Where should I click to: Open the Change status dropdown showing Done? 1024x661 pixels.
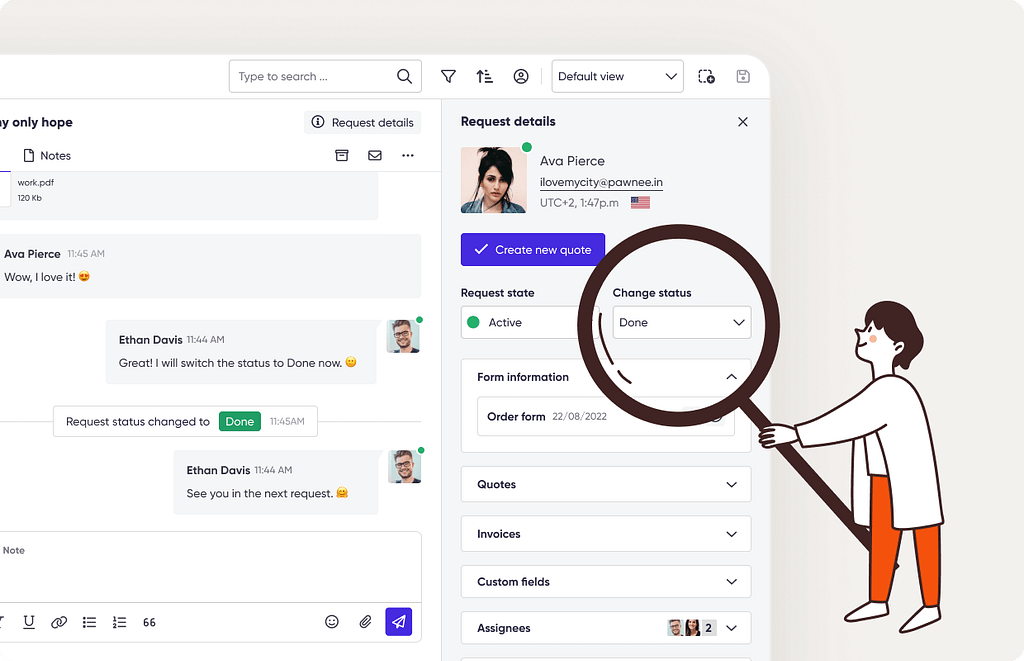click(682, 322)
